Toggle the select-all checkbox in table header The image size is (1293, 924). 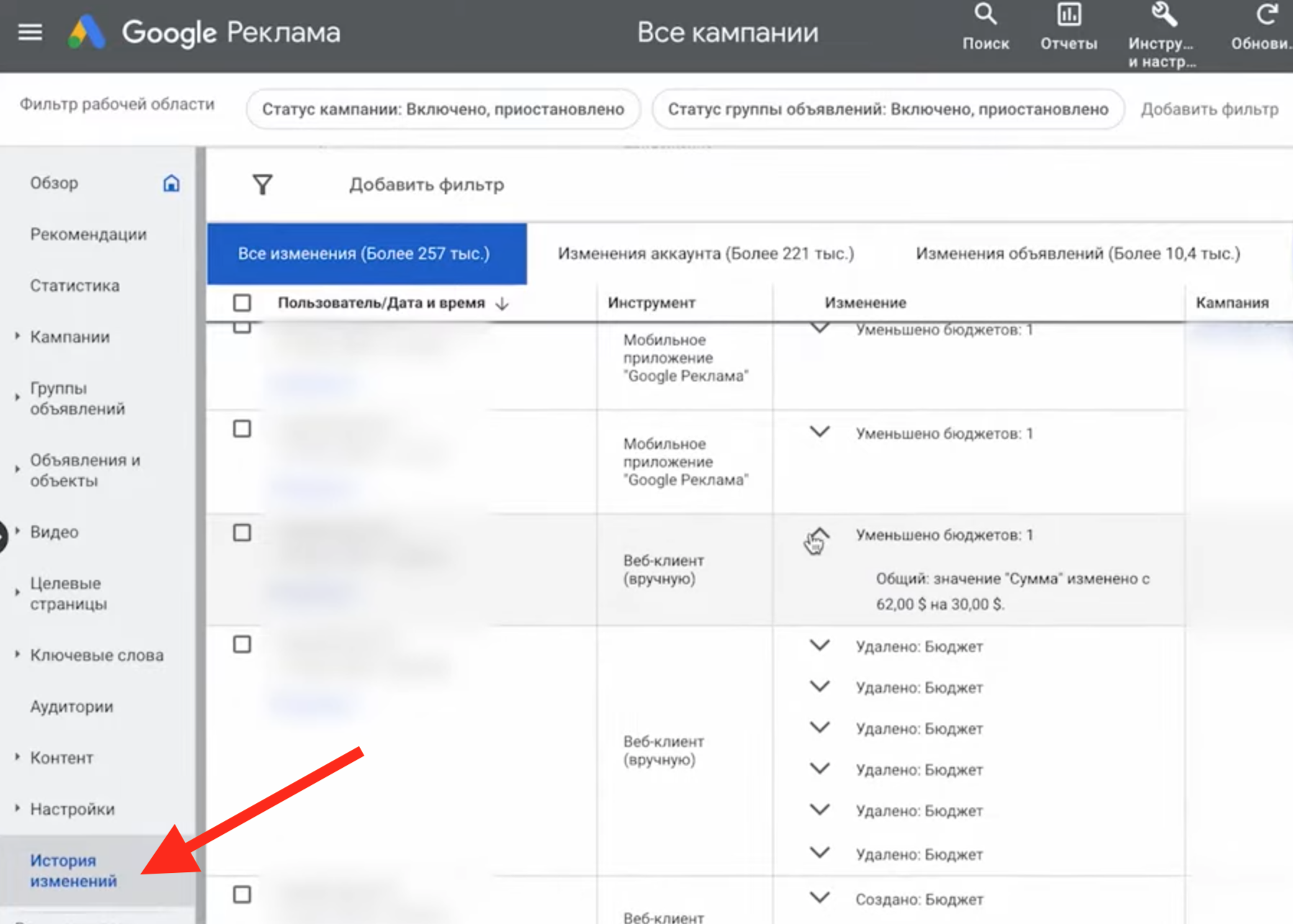[x=242, y=303]
